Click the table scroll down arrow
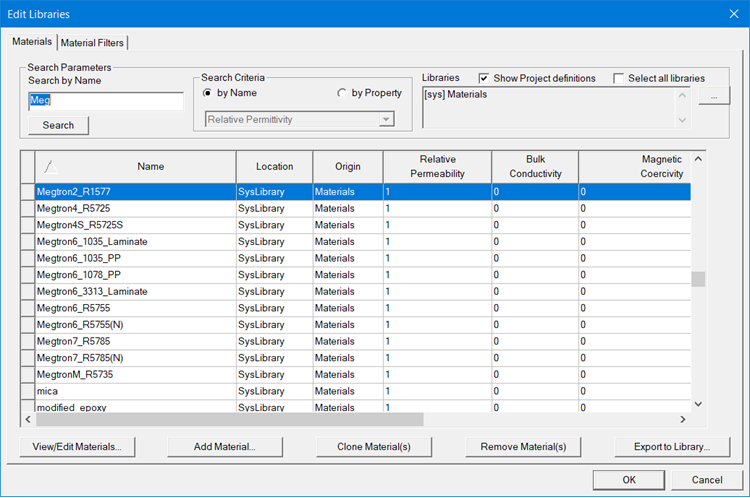750x498 pixels. (x=698, y=404)
